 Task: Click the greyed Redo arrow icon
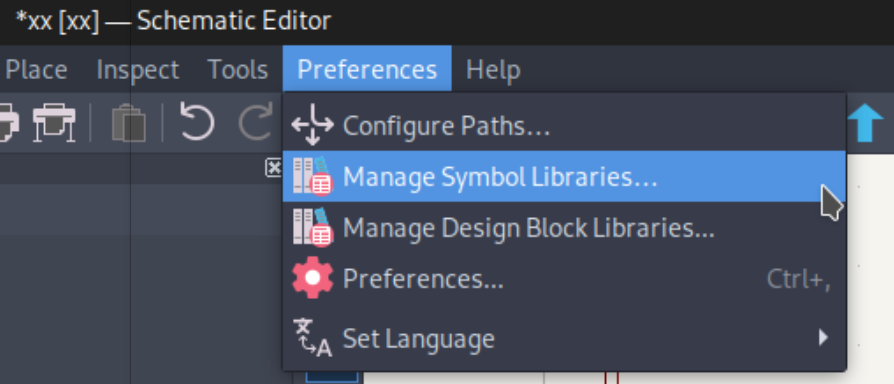(255, 121)
